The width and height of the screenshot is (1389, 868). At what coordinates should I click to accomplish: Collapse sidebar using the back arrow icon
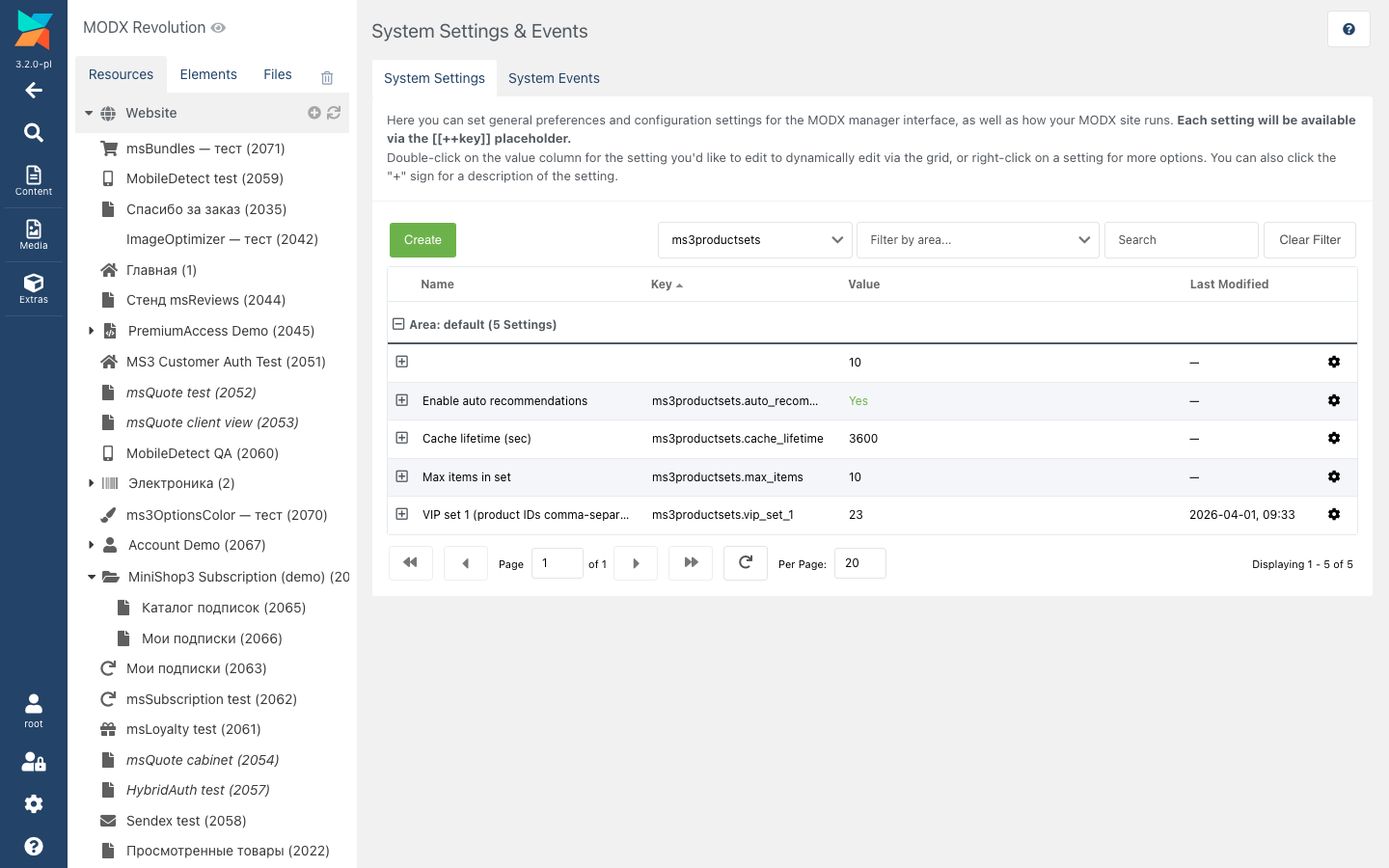[34, 91]
